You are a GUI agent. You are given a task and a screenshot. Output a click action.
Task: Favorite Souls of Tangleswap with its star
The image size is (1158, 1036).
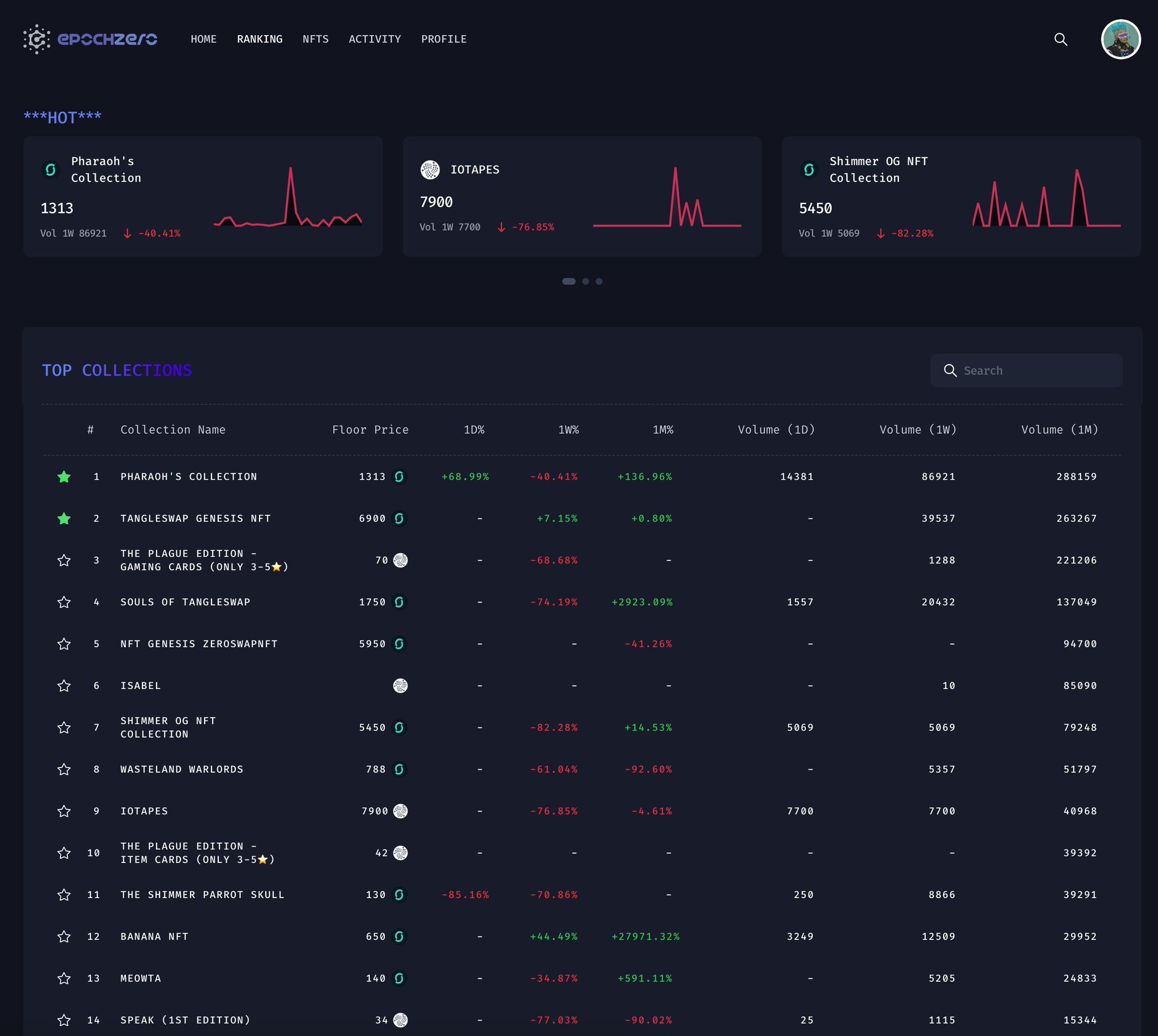coord(64,602)
